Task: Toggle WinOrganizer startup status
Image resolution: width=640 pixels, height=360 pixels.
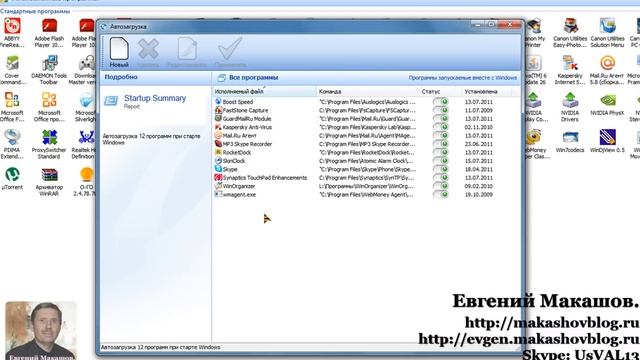Action: 440,186
